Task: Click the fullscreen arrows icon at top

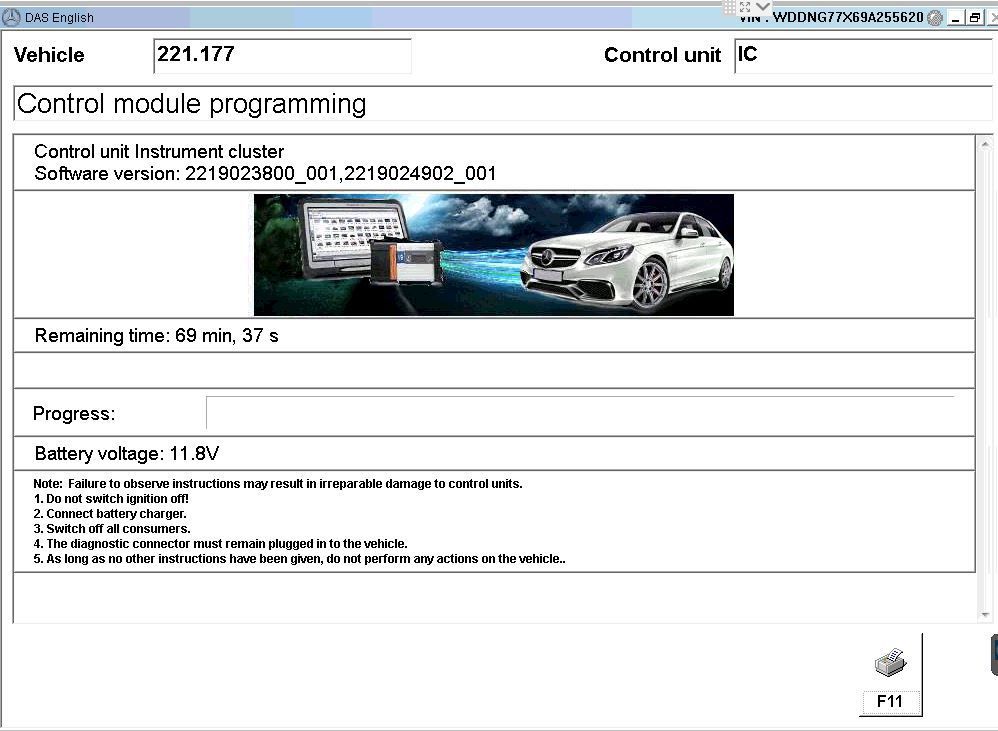Action: (x=745, y=7)
